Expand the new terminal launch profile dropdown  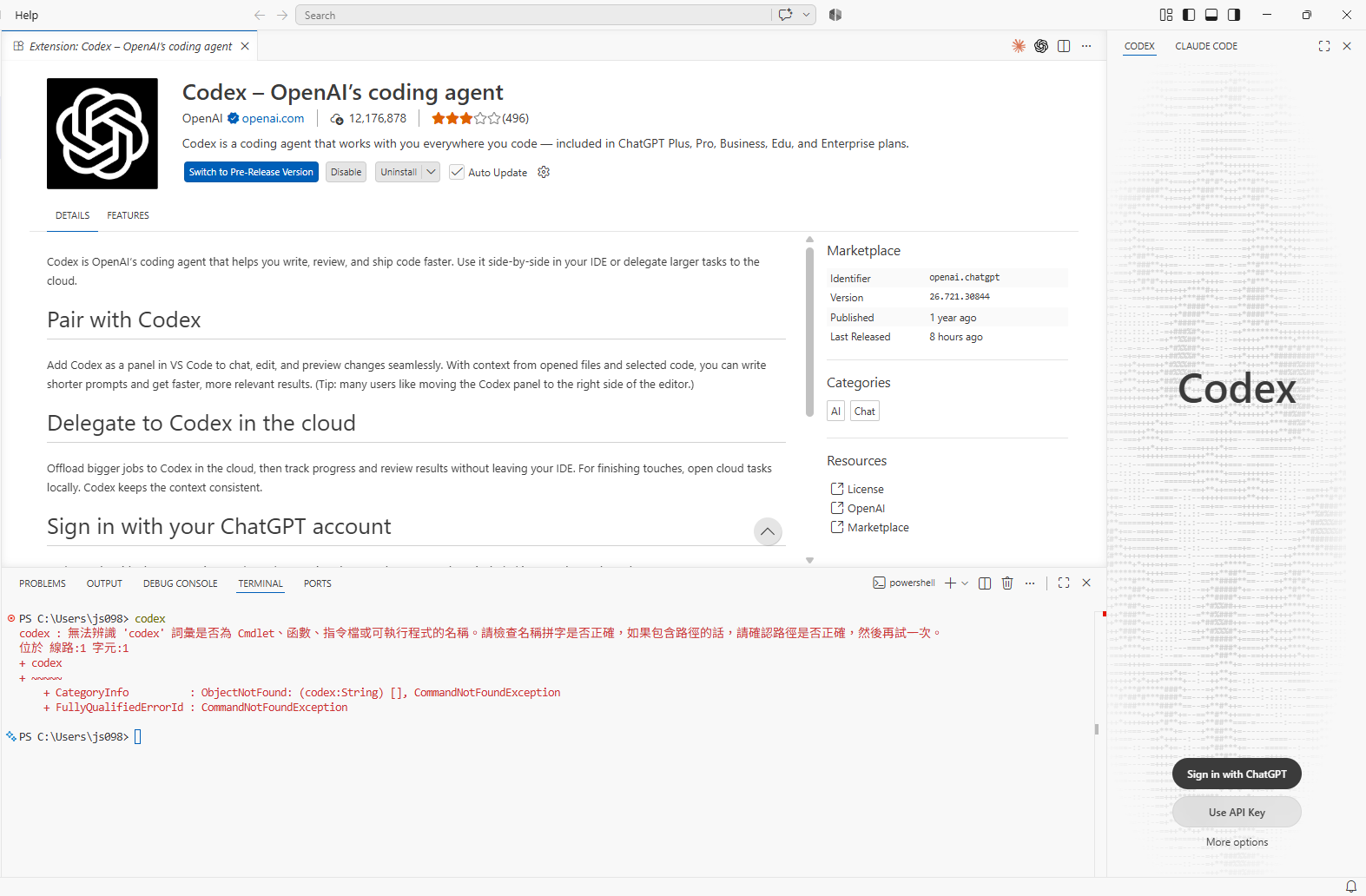pyautogui.click(x=965, y=583)
